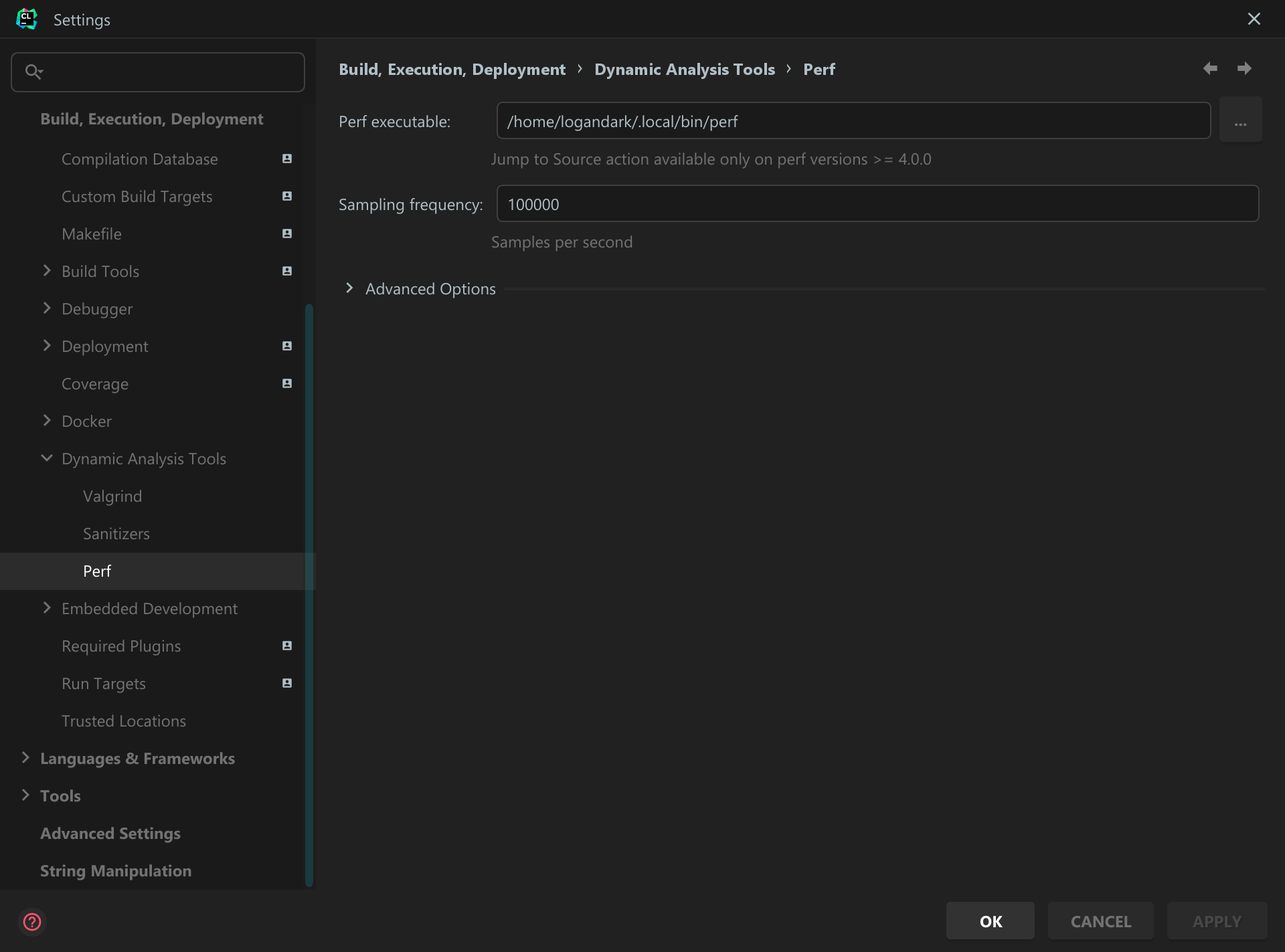Viewport: 1285px width, 952px height.
Task: Expand the Tools section
Action: click(25, 795)
